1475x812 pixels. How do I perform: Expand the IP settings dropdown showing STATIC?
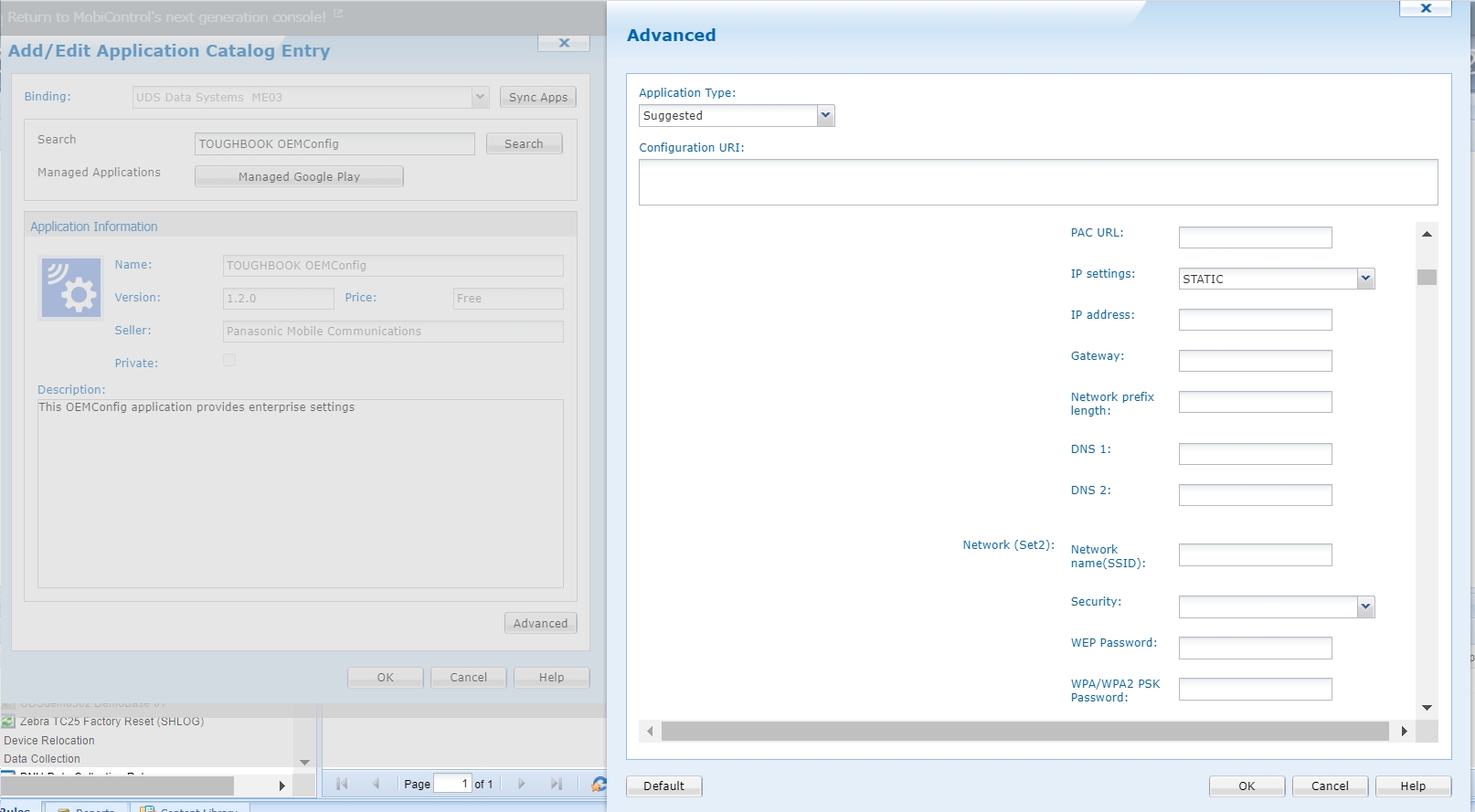click(x=1365, y=279)
